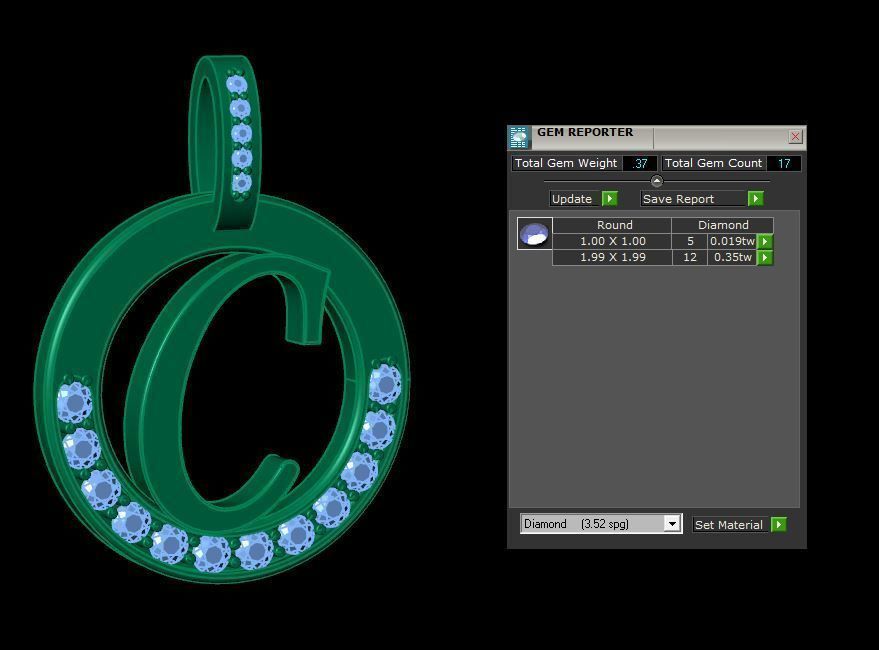This screenshot has width=879, height=650.
Task: Open the Diamond (3.52 spg) material dropdown
Action: [x=672, y=524]
